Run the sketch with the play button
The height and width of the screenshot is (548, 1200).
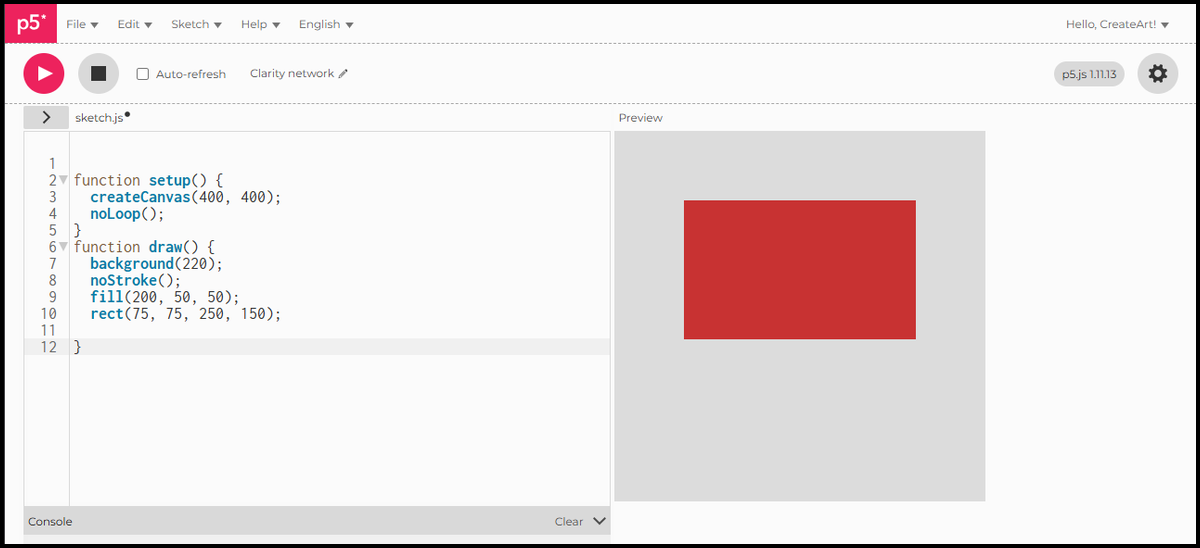pyautogui.click(x=44, y=73)
